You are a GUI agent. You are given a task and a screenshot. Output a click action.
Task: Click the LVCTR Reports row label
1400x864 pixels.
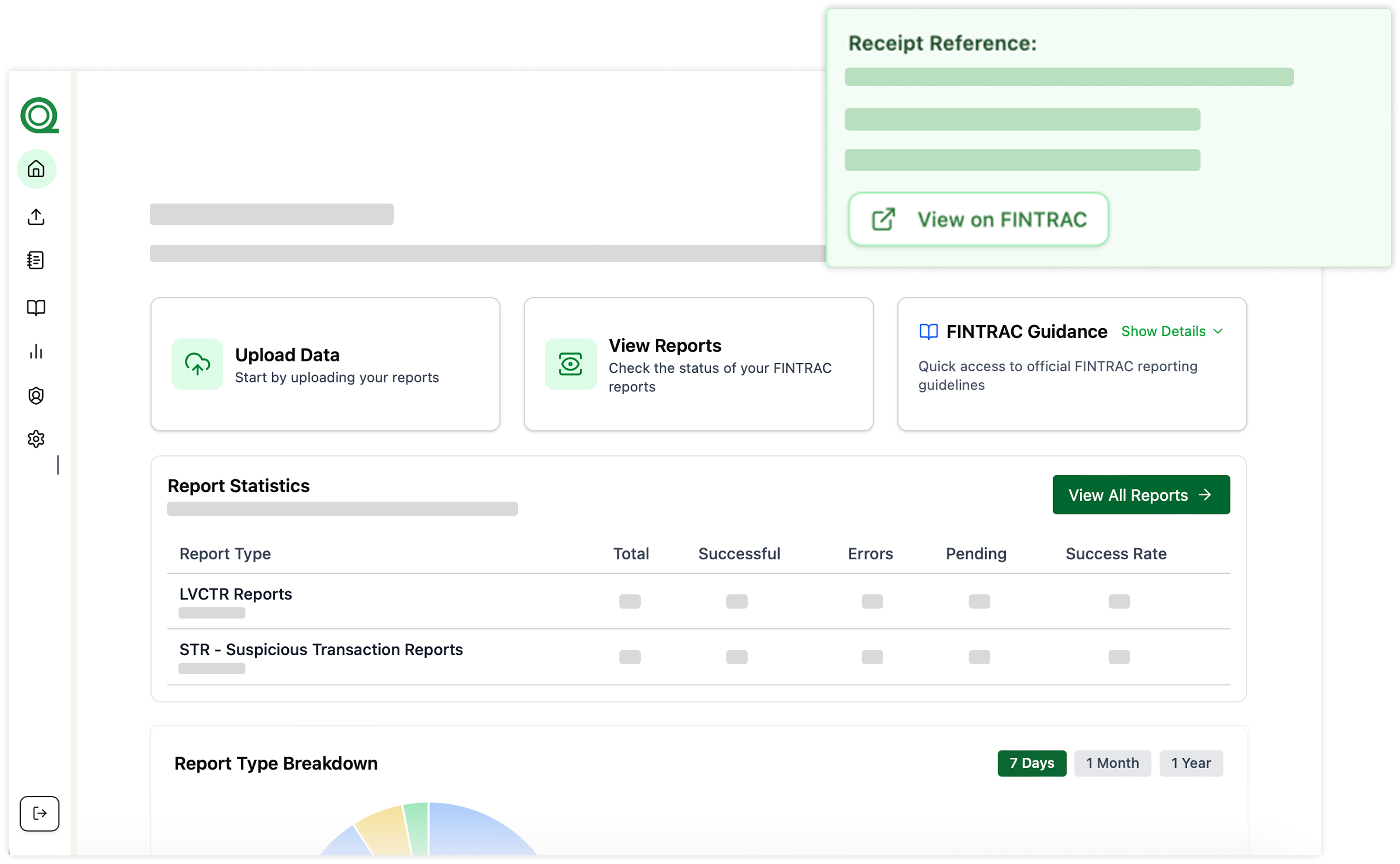point(236,594)
